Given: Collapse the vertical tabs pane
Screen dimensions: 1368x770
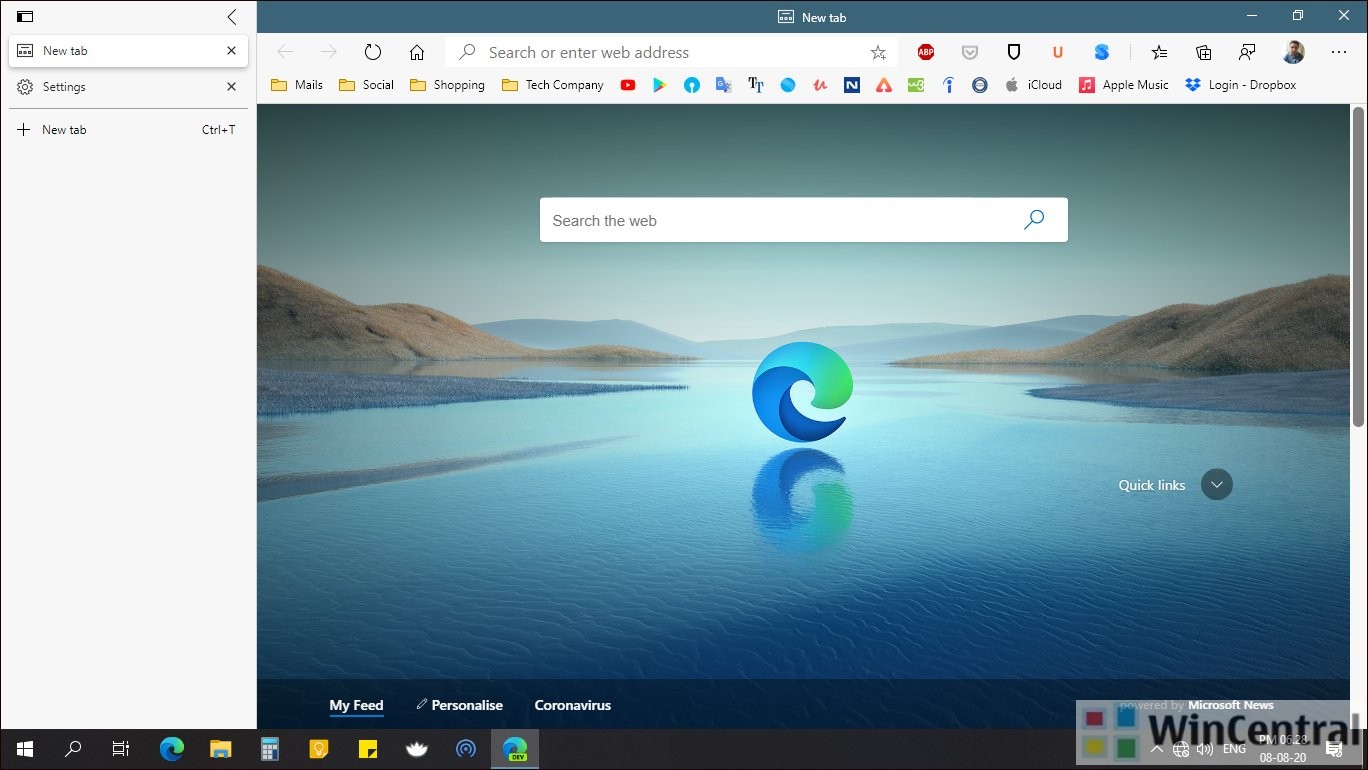Looking at the screenshot, I should tap(232, 17).
